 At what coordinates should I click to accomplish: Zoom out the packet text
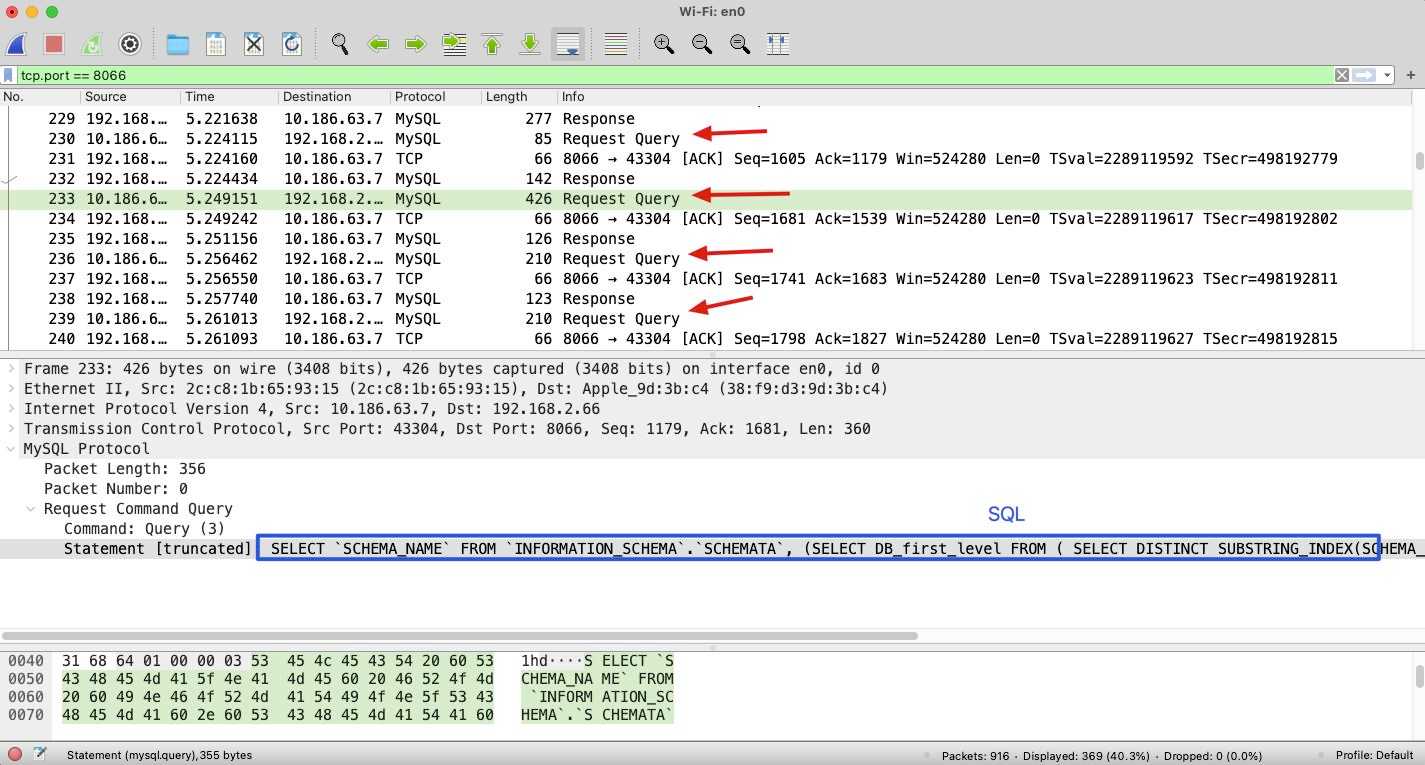(702, 44)
